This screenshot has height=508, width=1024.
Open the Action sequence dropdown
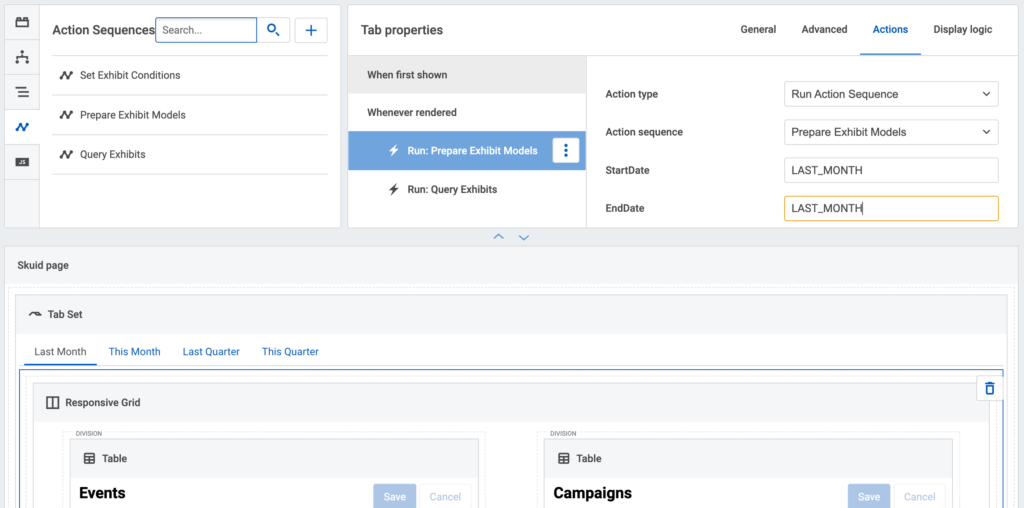click(891, 132)
